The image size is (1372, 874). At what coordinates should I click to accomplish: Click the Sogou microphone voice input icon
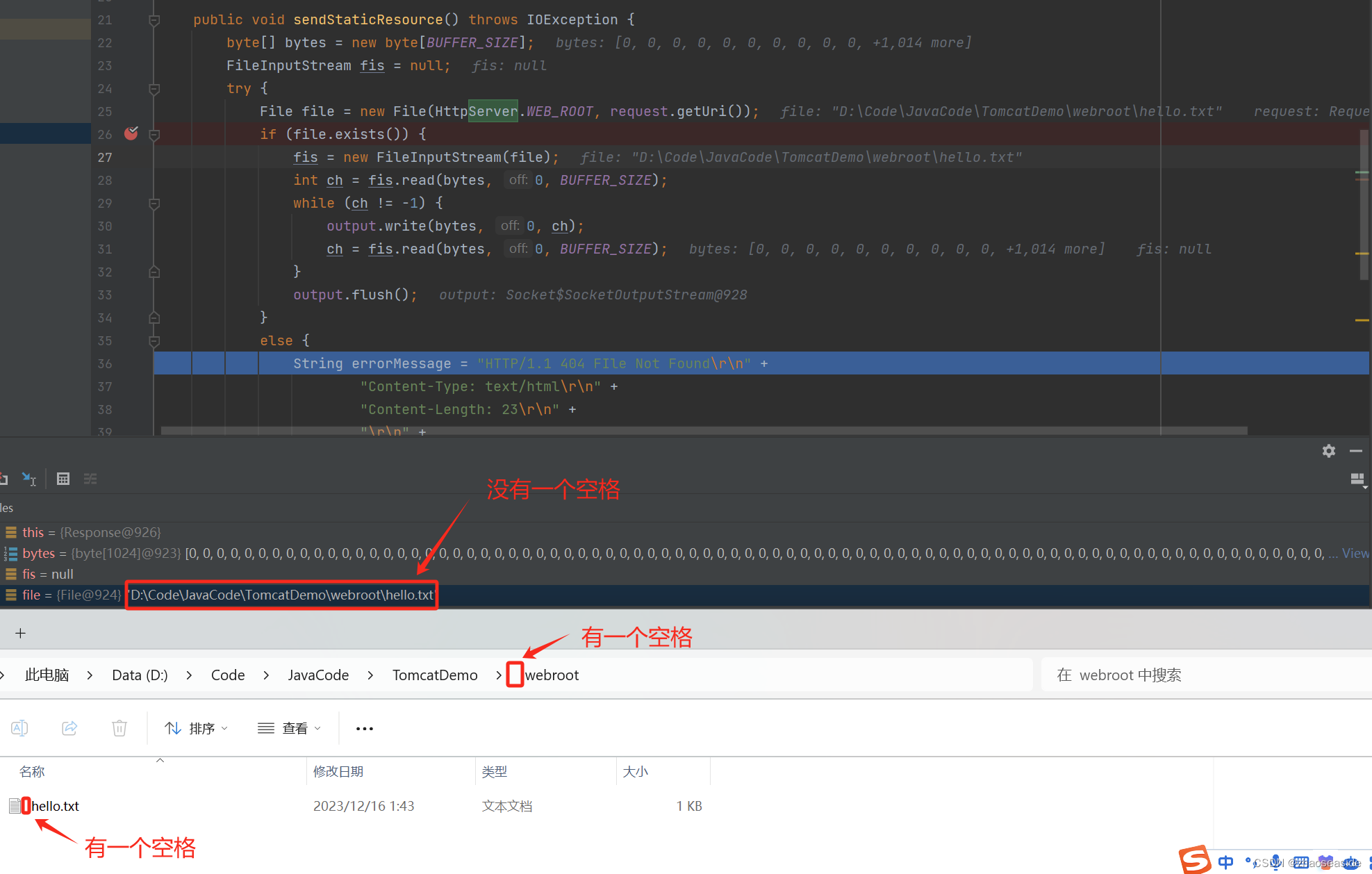[1276, 862]
